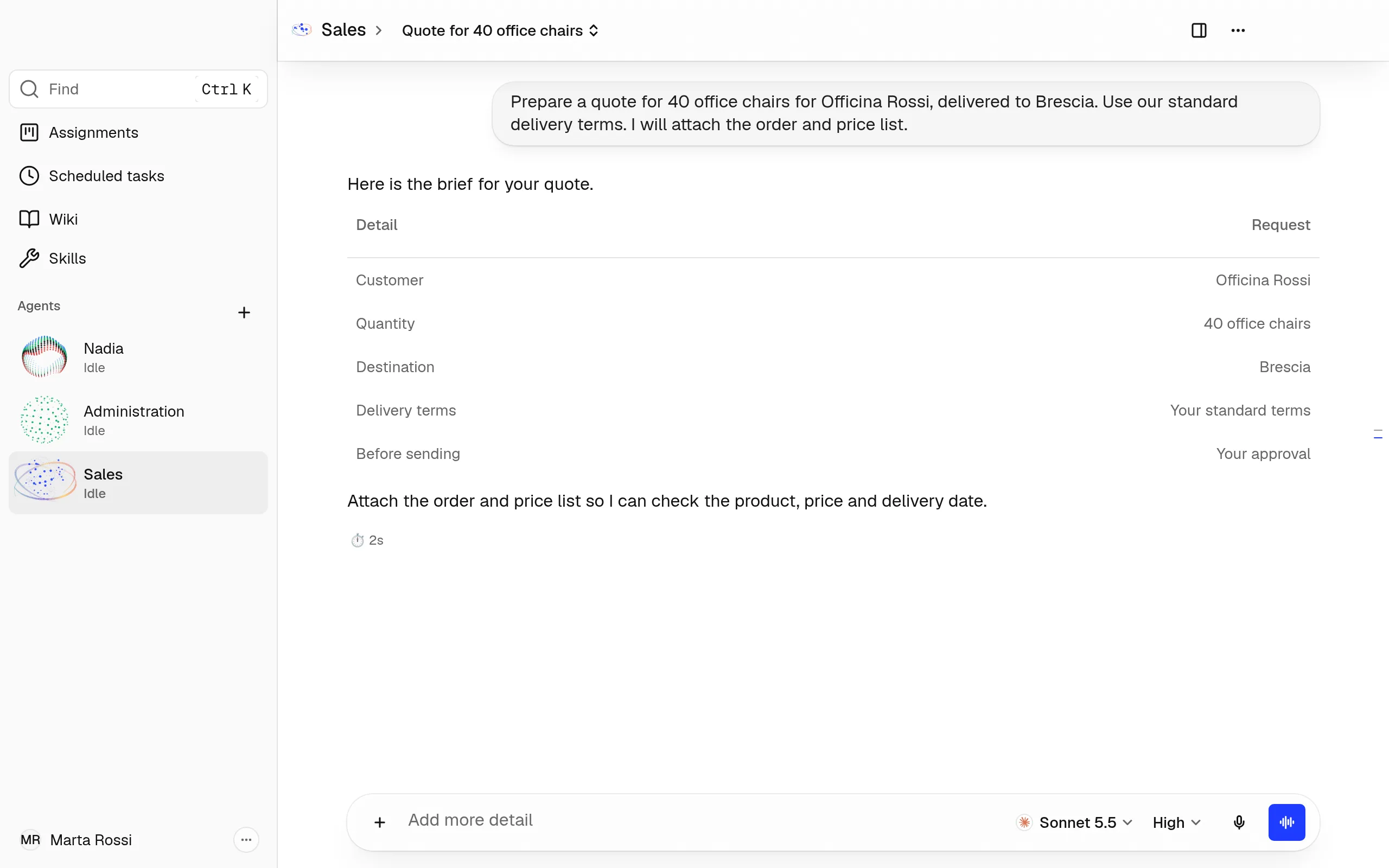The width and height of the screenshot is (1389, 868).
Task: Click the Ctrl K shortcut hint
Action: [x=226, y=89]
